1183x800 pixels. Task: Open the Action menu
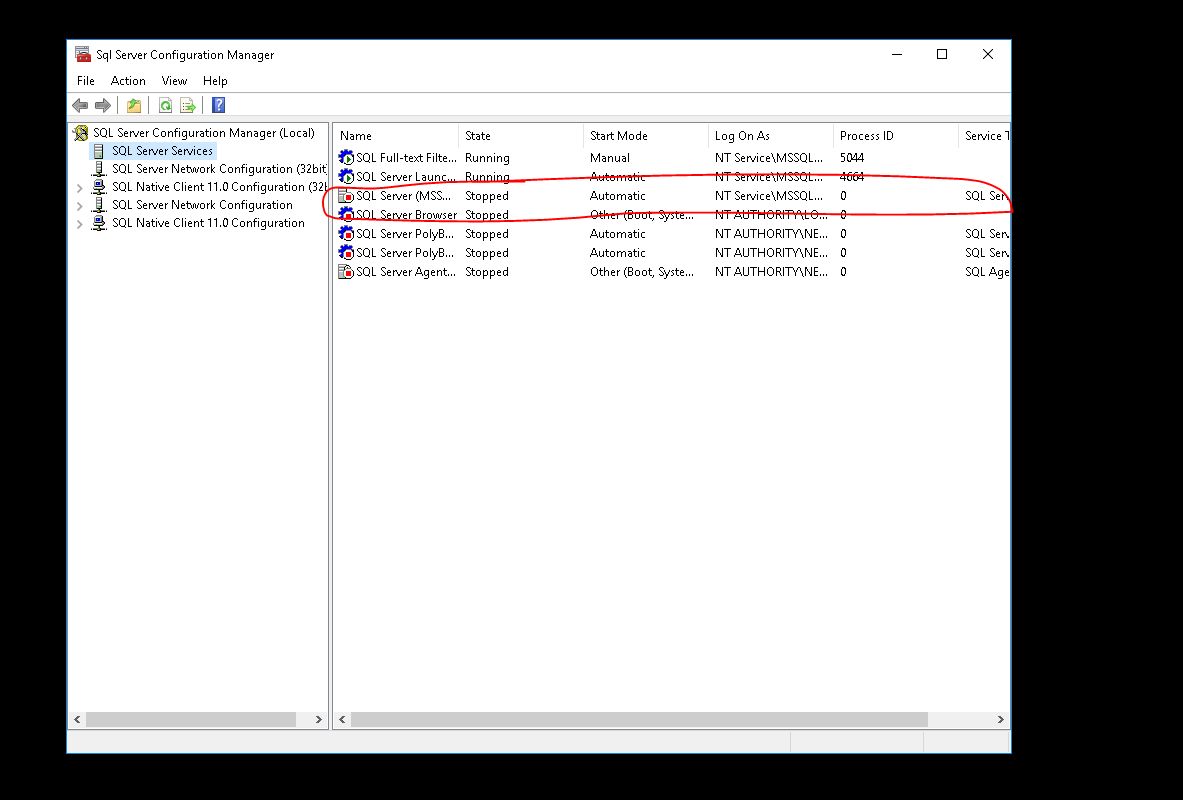128,81
